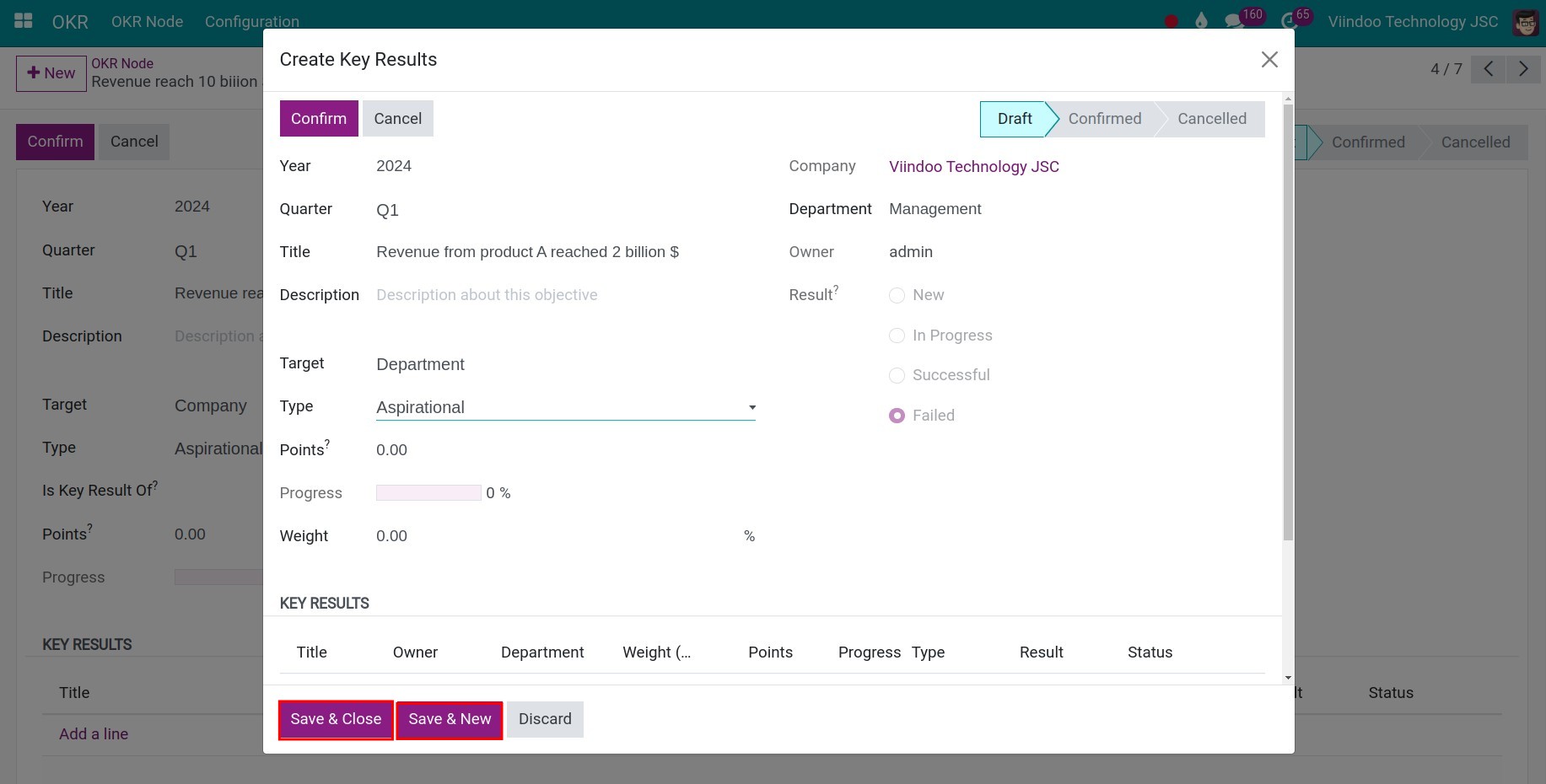
Task: Edit the Weight field value
Action: (557, 536)
